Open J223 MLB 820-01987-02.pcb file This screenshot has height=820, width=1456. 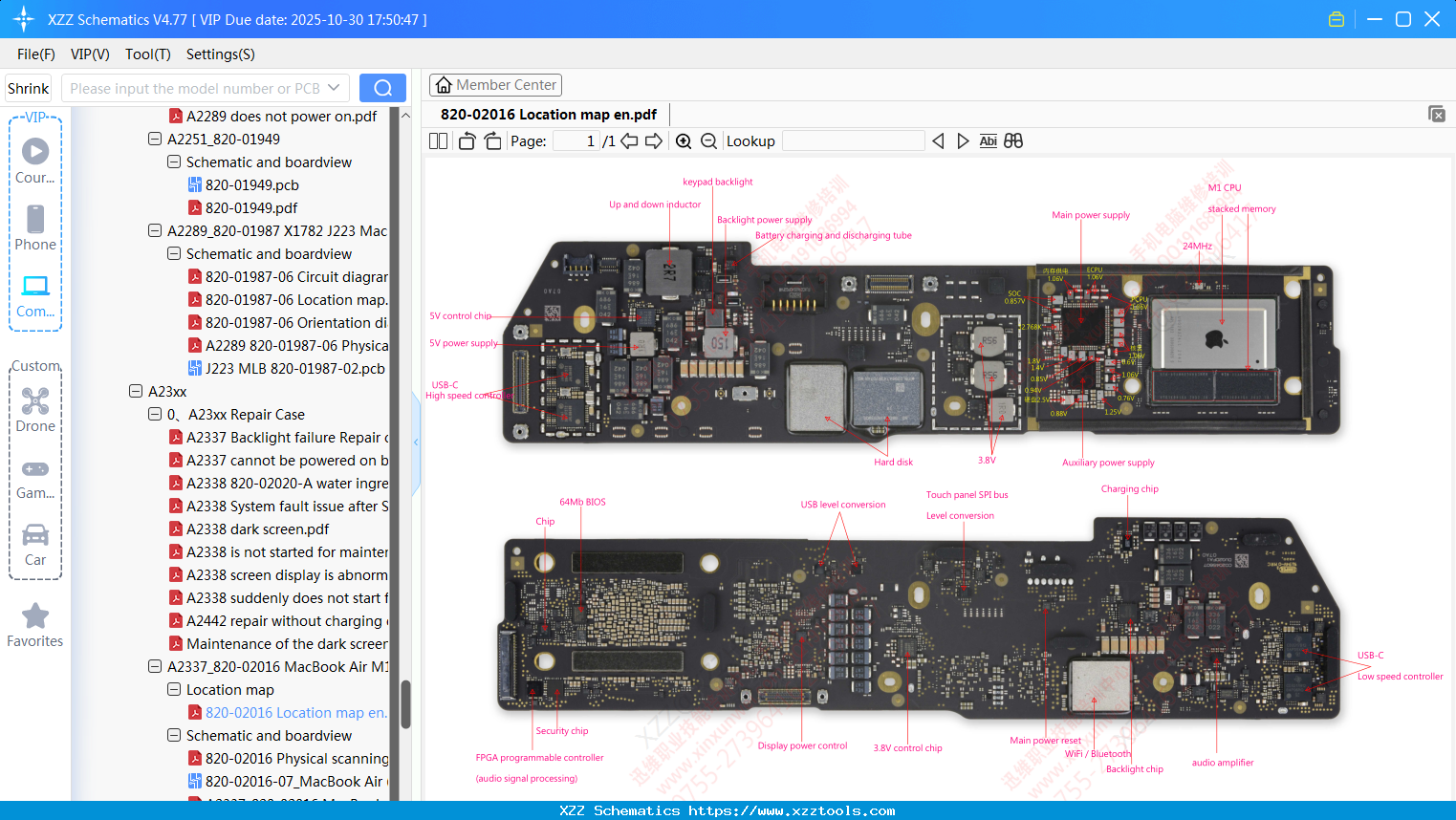[287, 368]
